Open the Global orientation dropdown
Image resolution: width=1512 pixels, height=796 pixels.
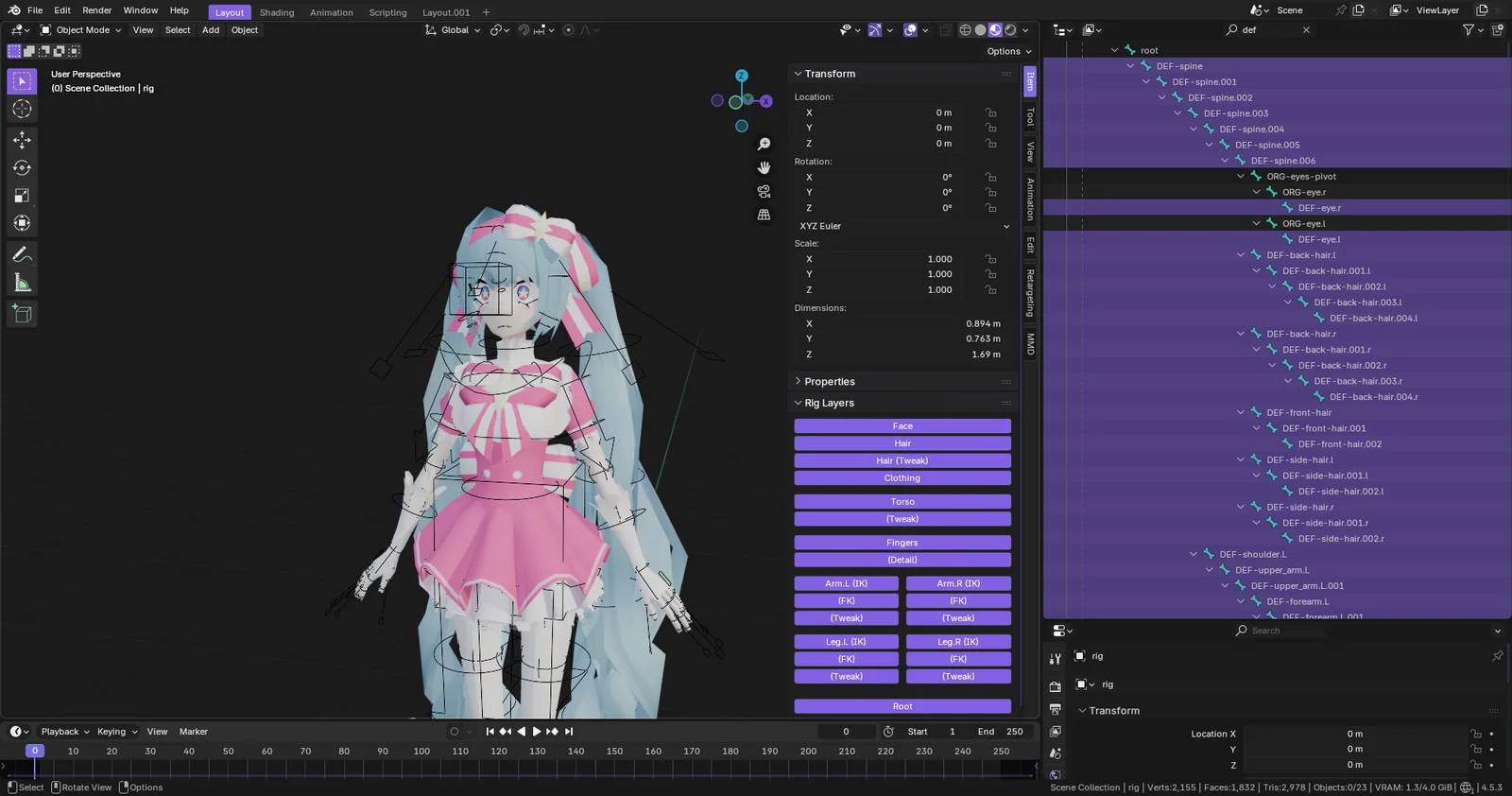click(454, 30)
